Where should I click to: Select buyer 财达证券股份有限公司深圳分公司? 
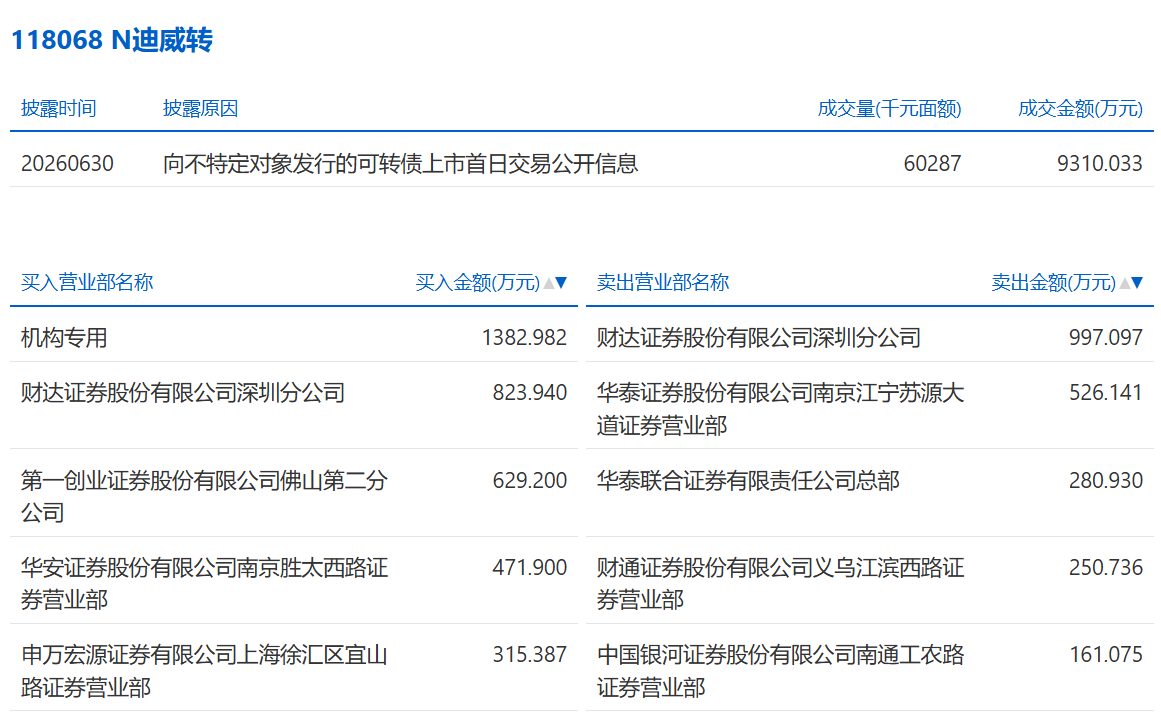pyautogui.click(x=183, y=393)
